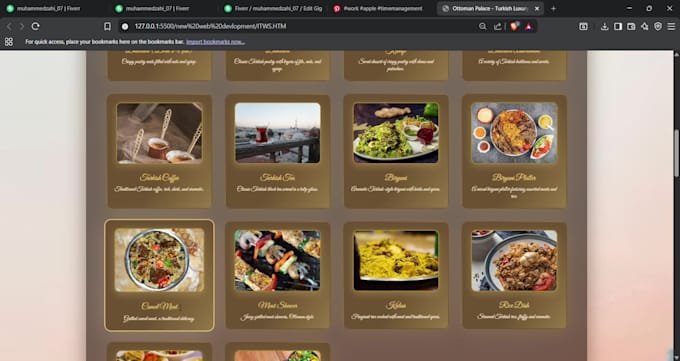The height and width of the screenshot is (361, 680).
Task: Click the scrollbar up arrow
Action: click(x=676, y=54)
